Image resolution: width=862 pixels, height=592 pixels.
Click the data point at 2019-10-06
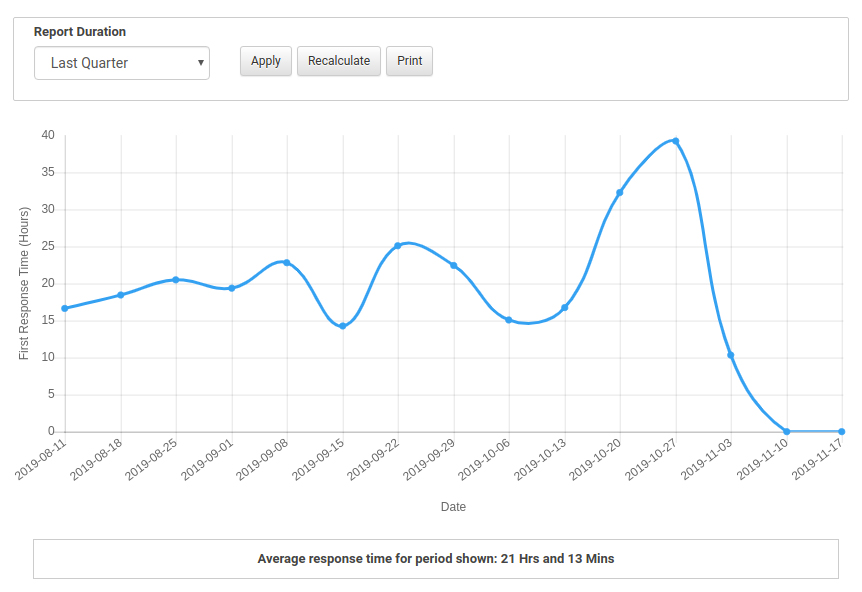509,320
